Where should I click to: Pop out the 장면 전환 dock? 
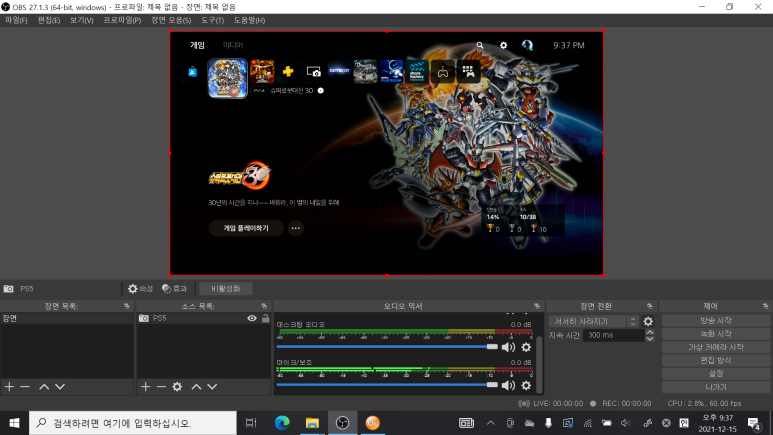click(x=649, y=306)
